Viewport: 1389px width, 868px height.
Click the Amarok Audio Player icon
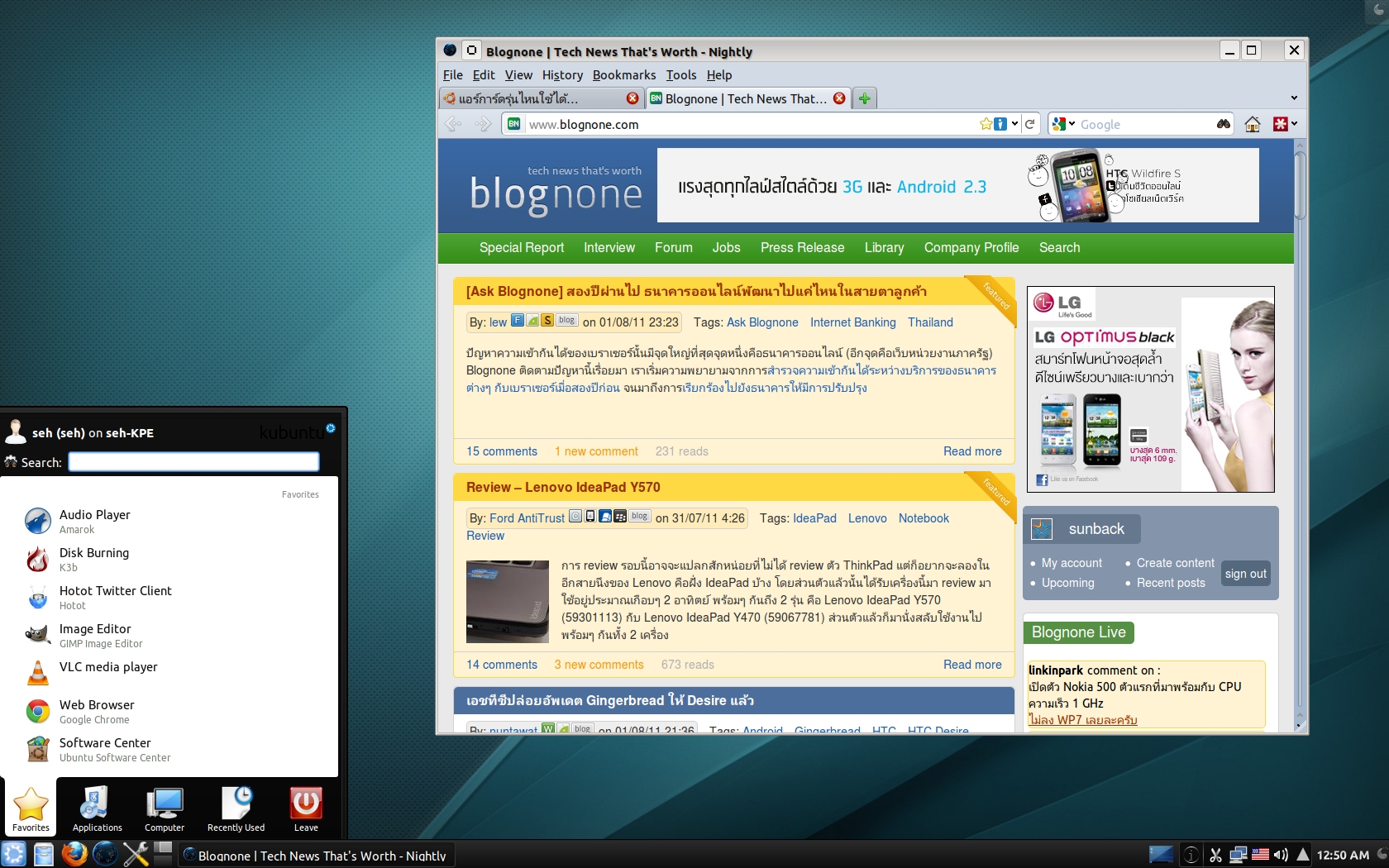point(38,521)
